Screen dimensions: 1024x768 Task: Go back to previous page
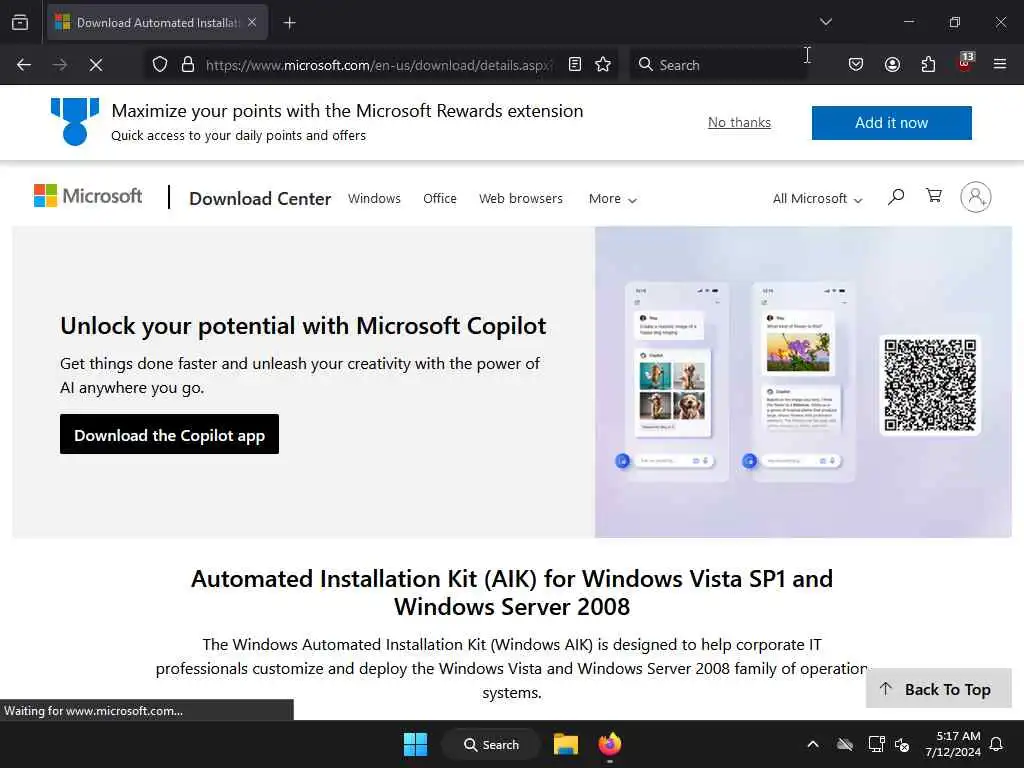24,65
